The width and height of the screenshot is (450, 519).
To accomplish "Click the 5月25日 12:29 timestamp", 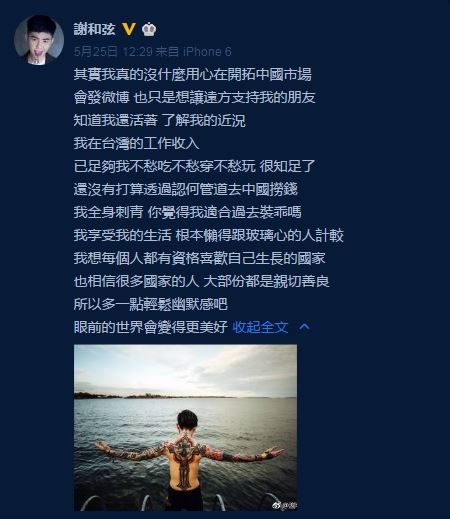I will tap(113, 52).
